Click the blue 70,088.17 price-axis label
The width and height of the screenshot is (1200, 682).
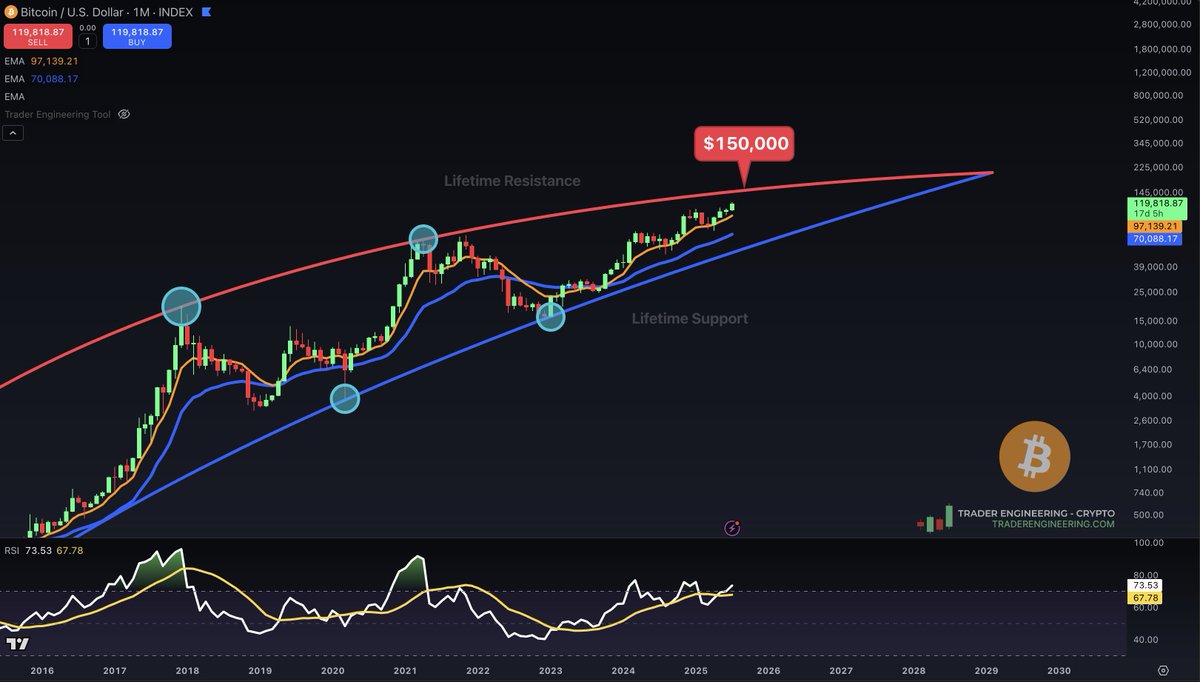click(x=1157, y=239)
